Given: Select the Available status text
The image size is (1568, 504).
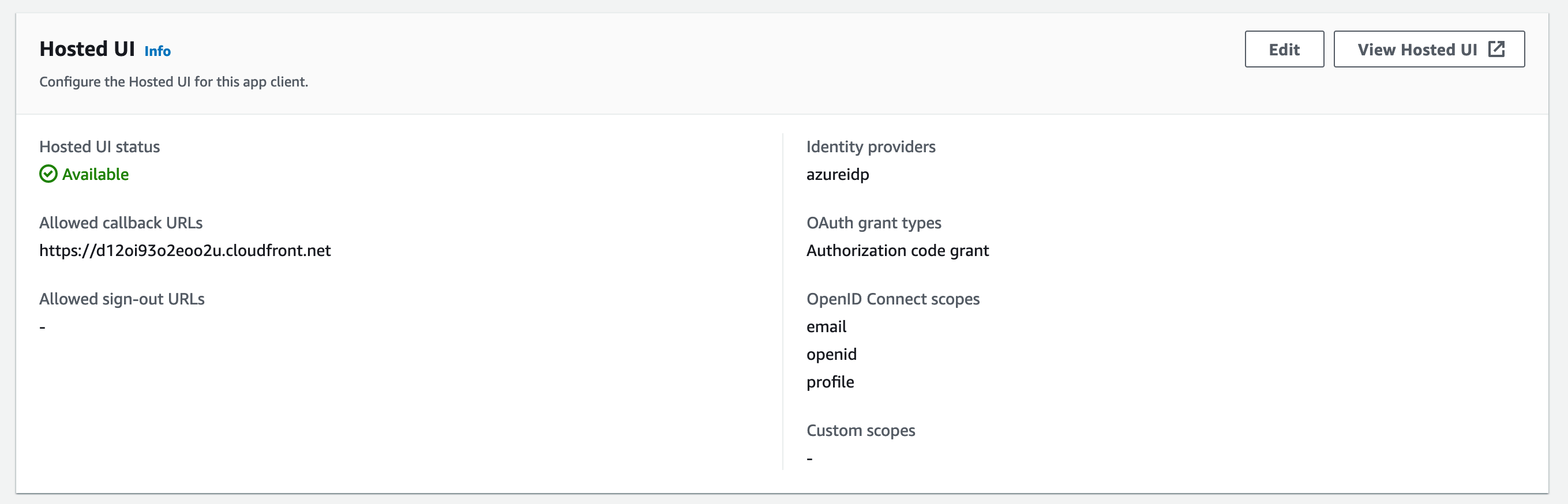Looking at the screenshot, I should point(96,175).
